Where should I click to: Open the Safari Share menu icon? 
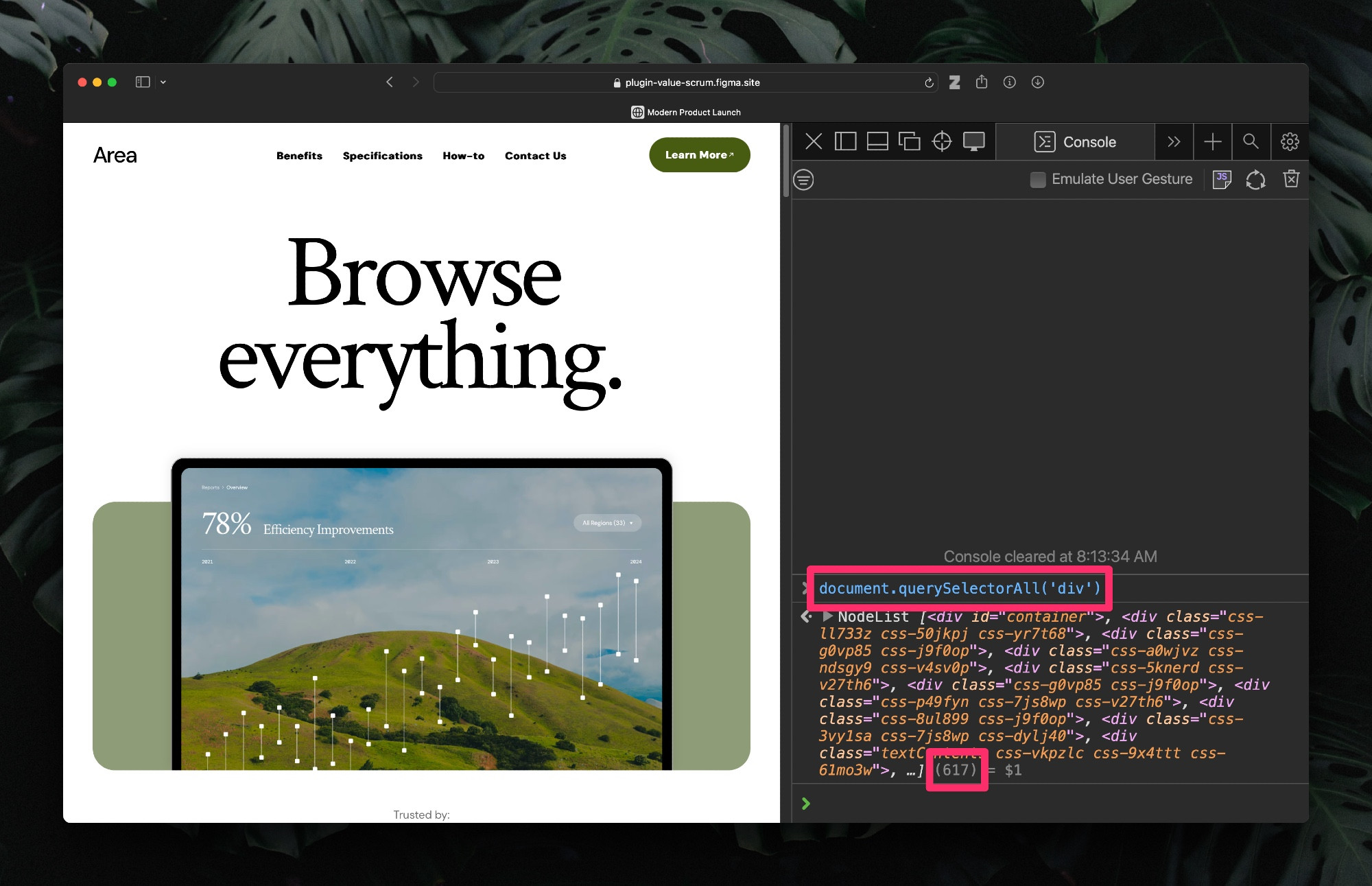[x=982, y=82]
